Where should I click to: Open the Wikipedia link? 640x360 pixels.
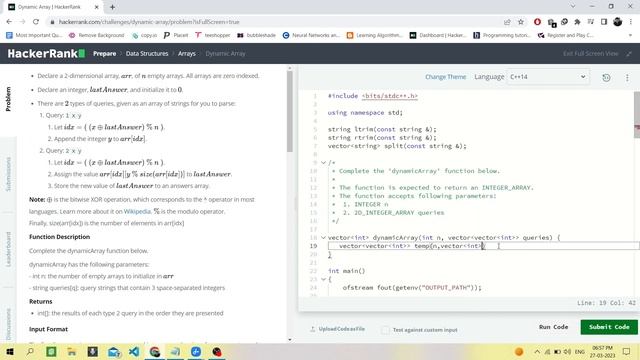(x=137, y=211)
